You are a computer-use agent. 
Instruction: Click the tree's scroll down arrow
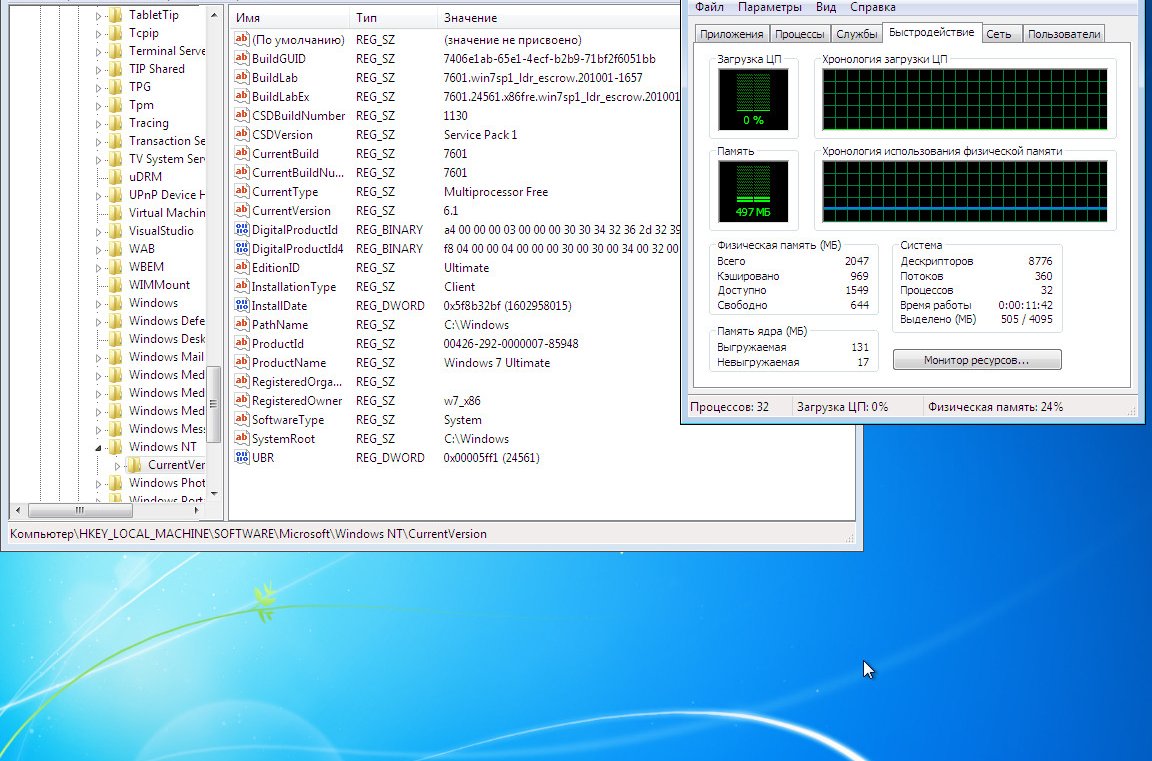pos(214,494)
